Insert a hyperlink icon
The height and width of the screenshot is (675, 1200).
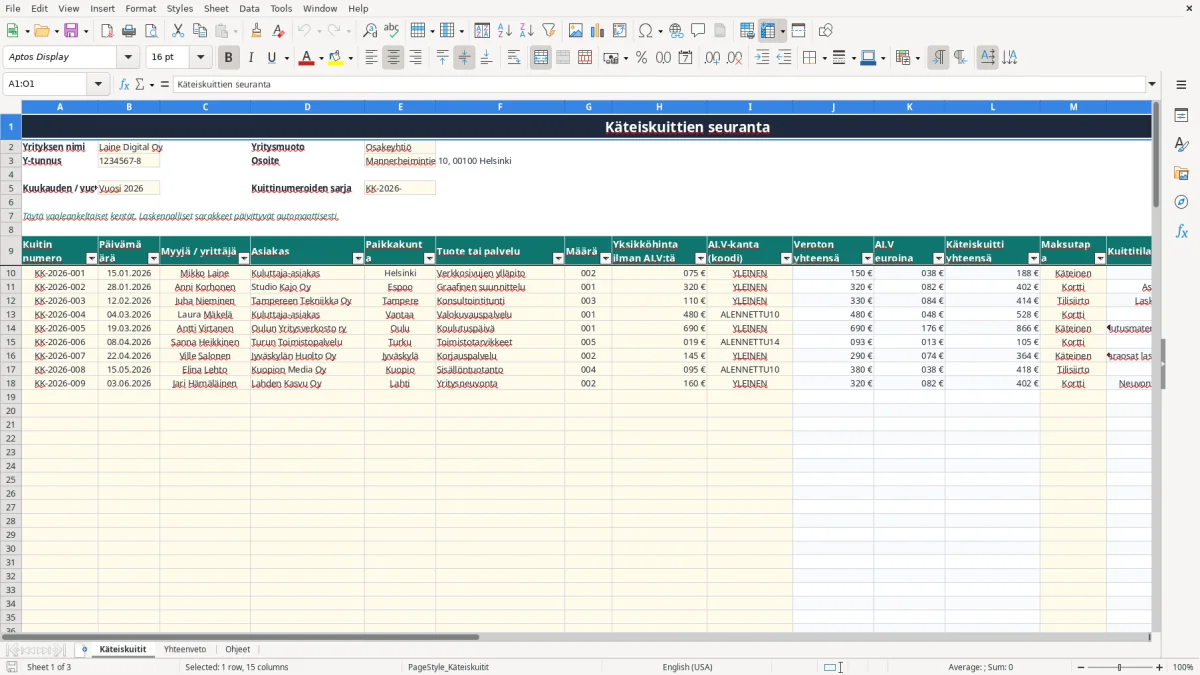click(x=676, y=31)
